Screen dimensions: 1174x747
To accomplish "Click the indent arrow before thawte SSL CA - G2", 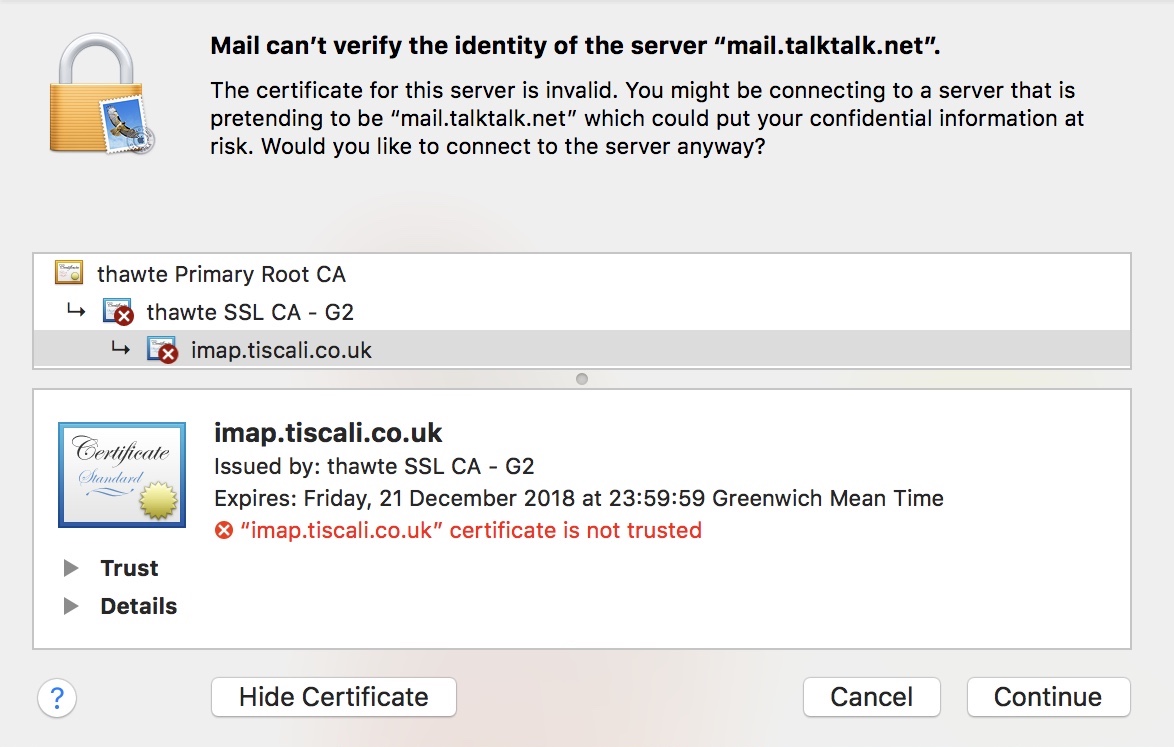I will point(76,311).
